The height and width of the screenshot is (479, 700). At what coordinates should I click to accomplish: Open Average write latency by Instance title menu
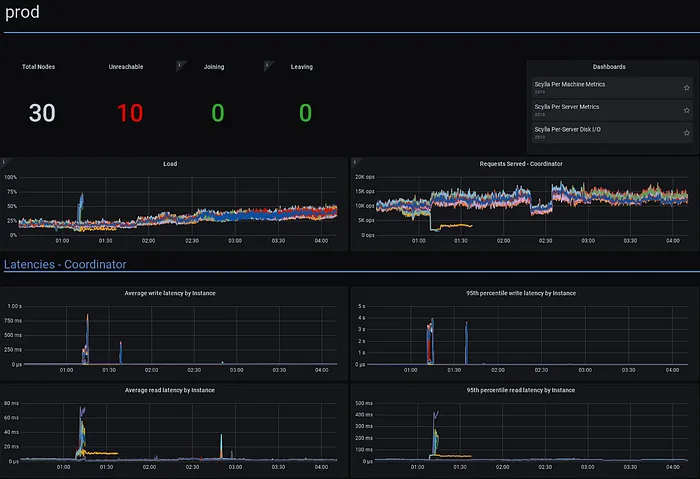pyautogui.click(x=170, y=293)
